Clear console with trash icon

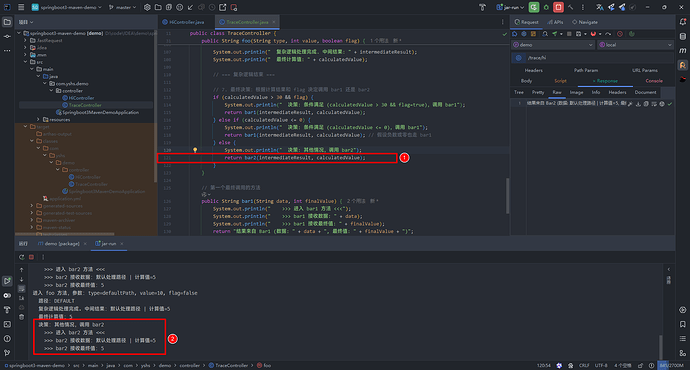[22, 317]
